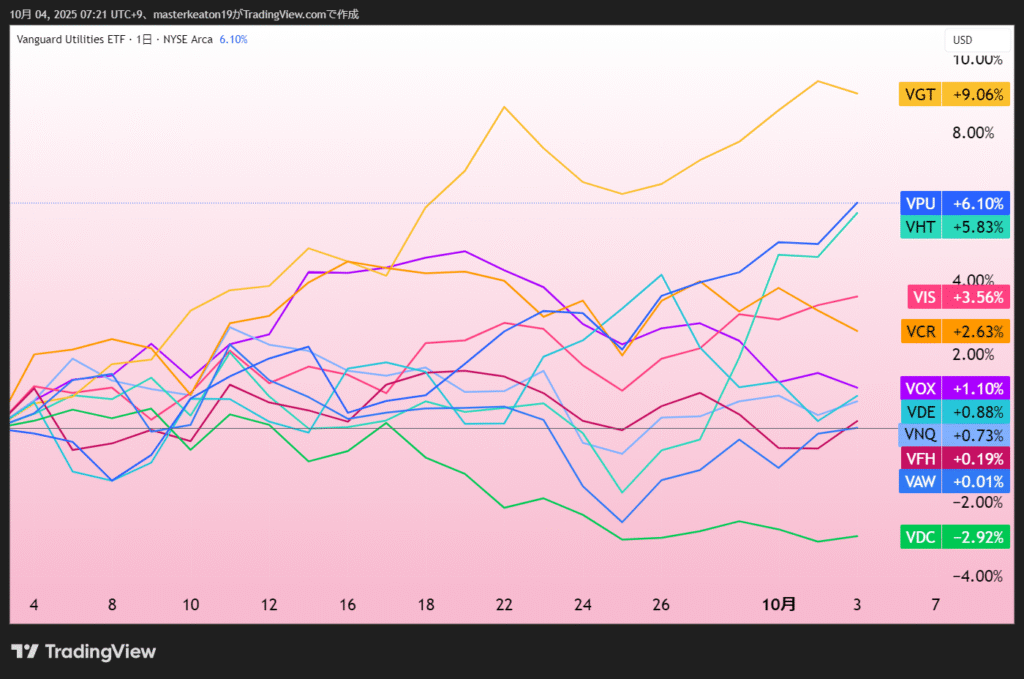Select the orange VCR ticker label

[920, 331]
